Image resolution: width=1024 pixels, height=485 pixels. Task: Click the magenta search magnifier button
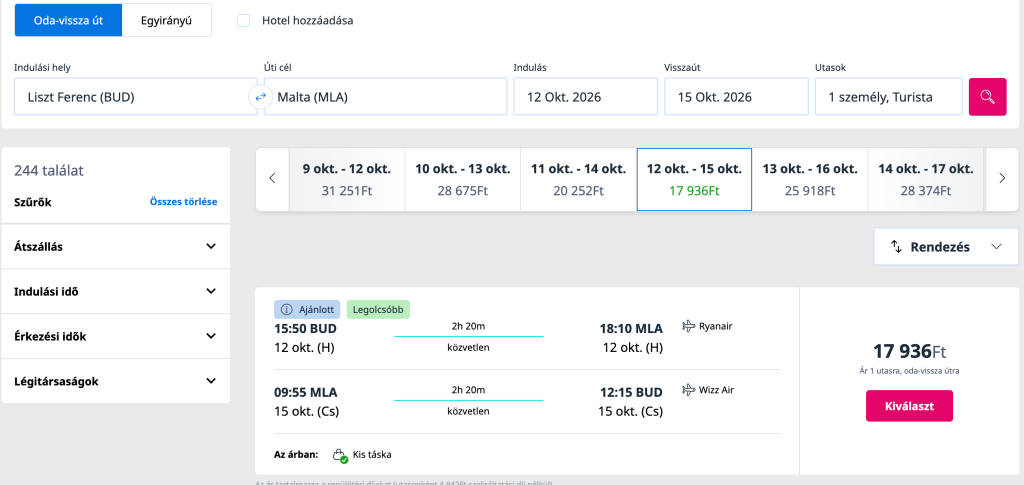coord(987,97)
